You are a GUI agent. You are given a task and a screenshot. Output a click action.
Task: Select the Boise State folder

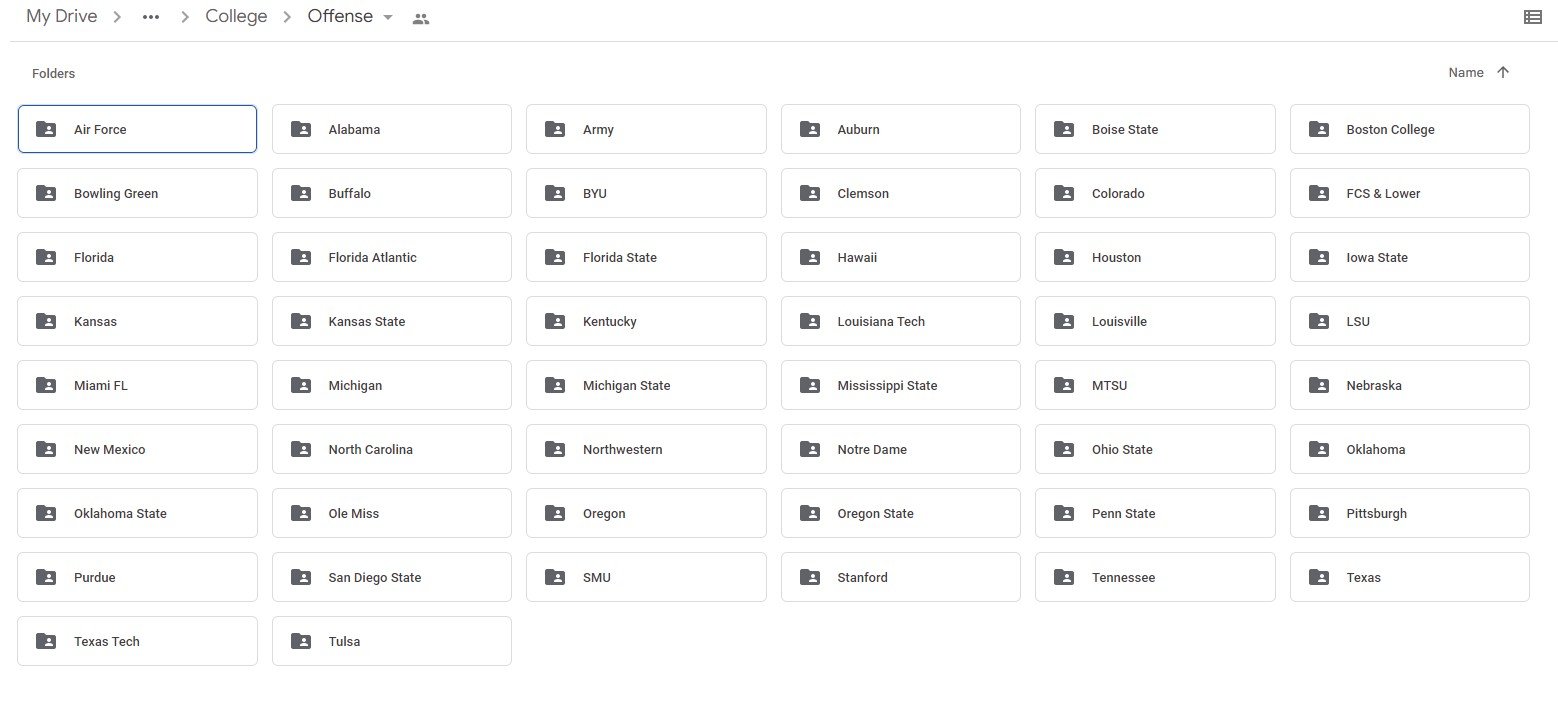point(1154,129)
